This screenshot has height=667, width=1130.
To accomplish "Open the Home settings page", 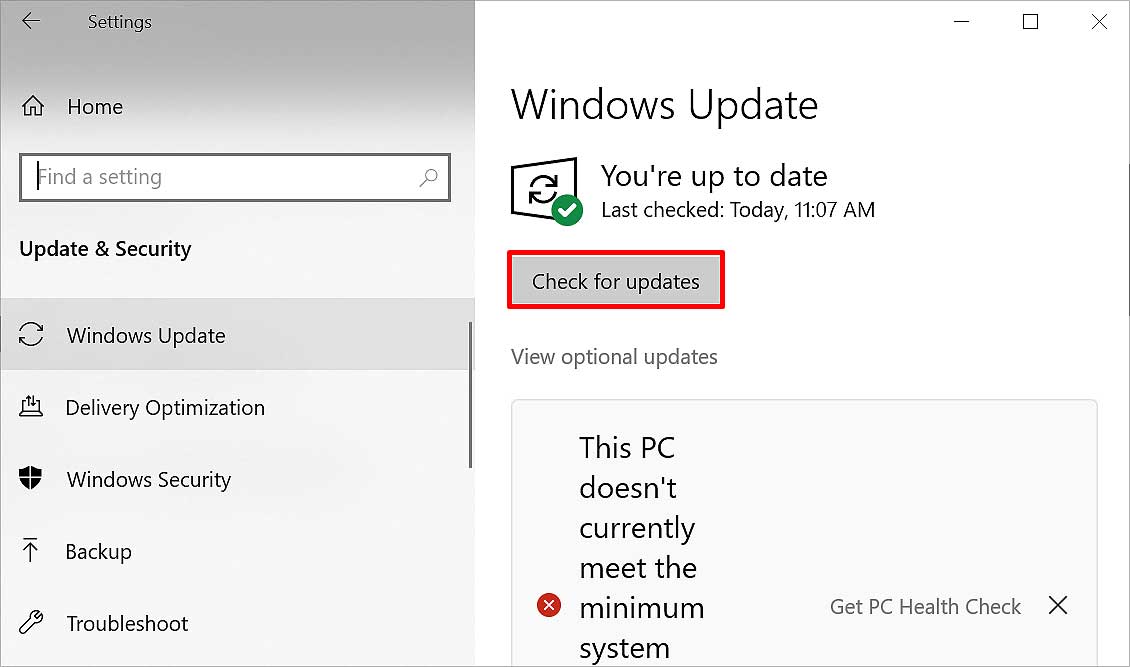I will 72,107.
